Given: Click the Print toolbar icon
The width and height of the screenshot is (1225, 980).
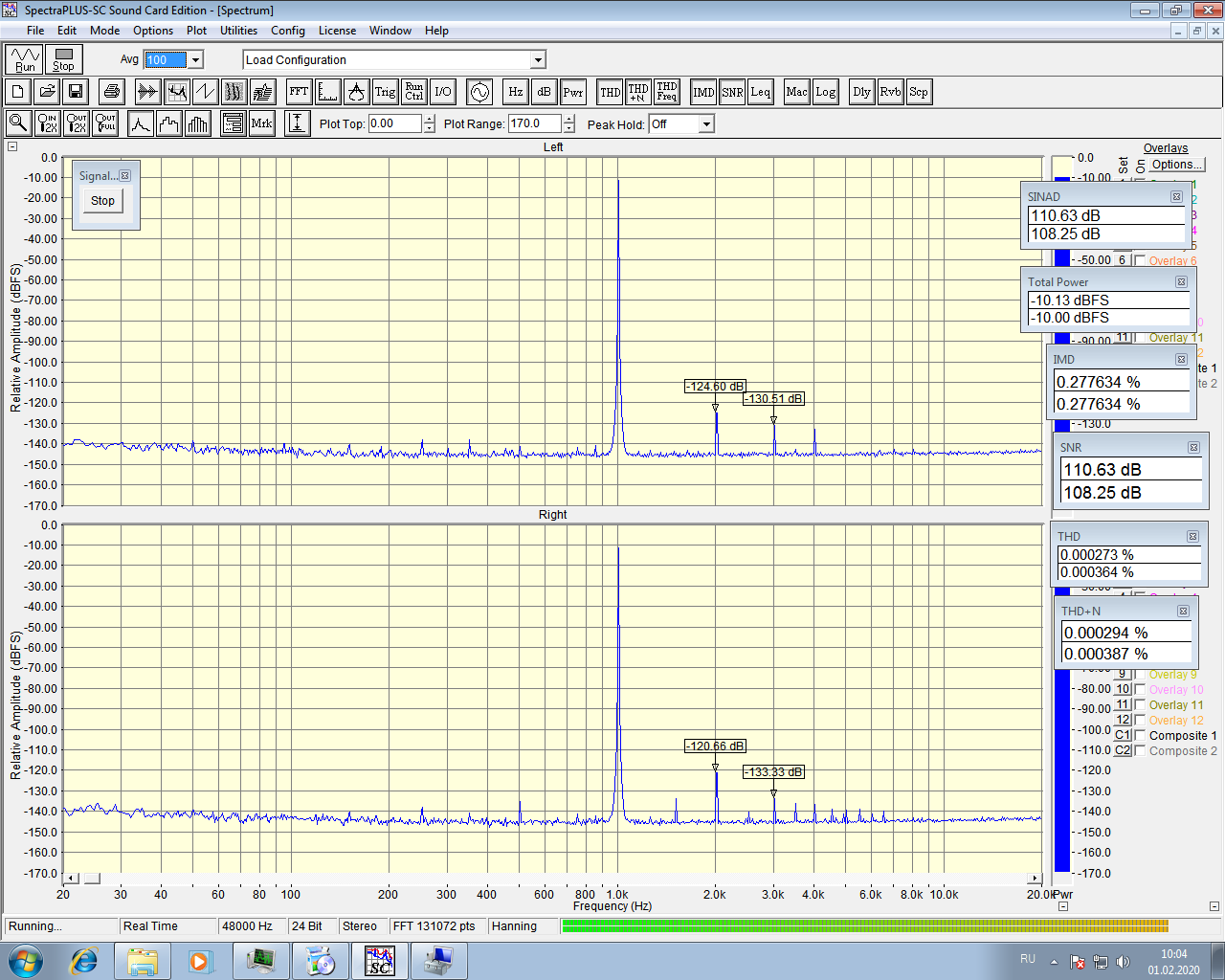Looking at the screenshot, I should coord(112,92).
